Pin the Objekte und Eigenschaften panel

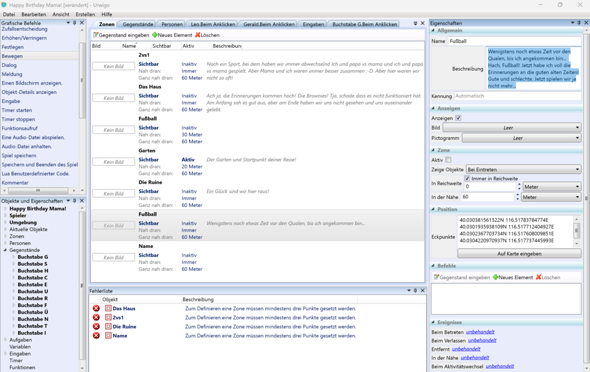[75, 201]
